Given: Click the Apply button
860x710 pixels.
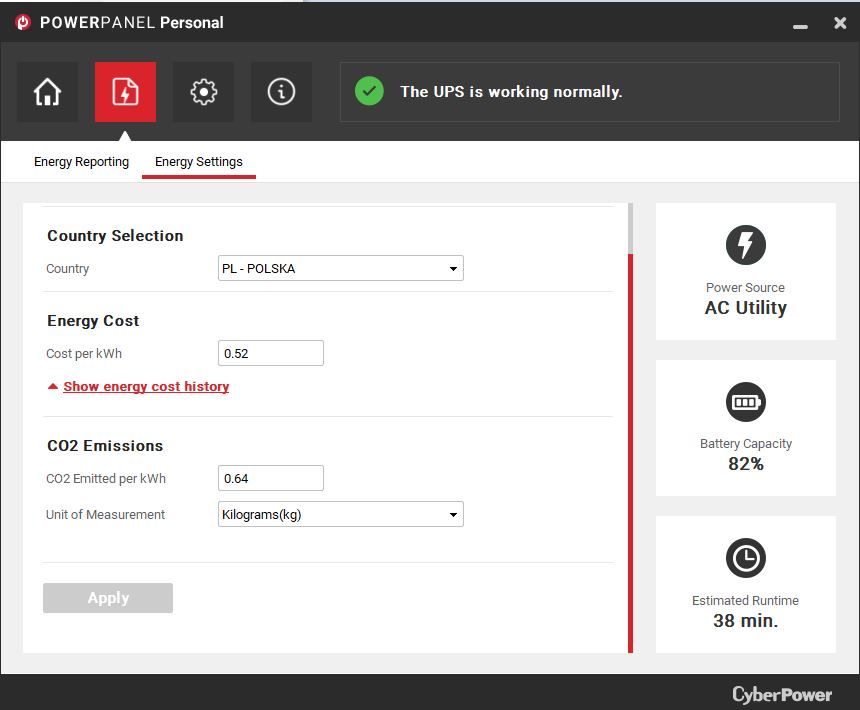Looking at the screenshot, I should (x=108, y=598).
